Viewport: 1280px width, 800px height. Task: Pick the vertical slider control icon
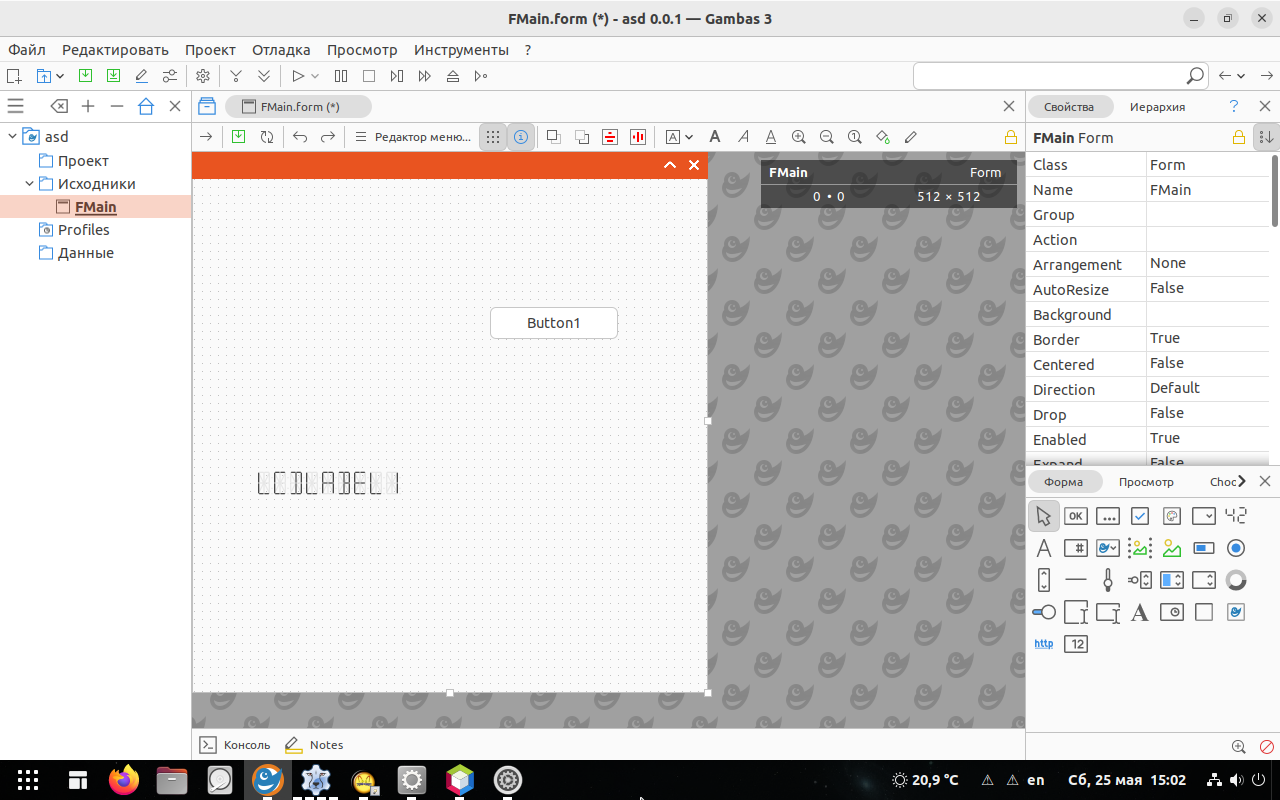point(1108,580)
